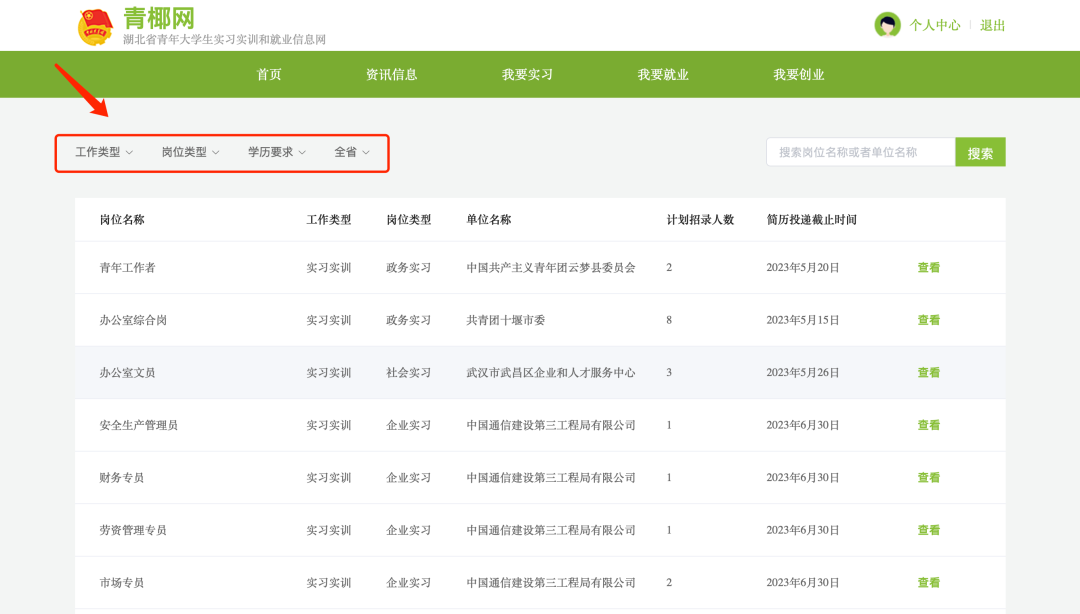Select the 财务专员 job title
Viewport: 1080px width, 614px height.
(122, 478)
